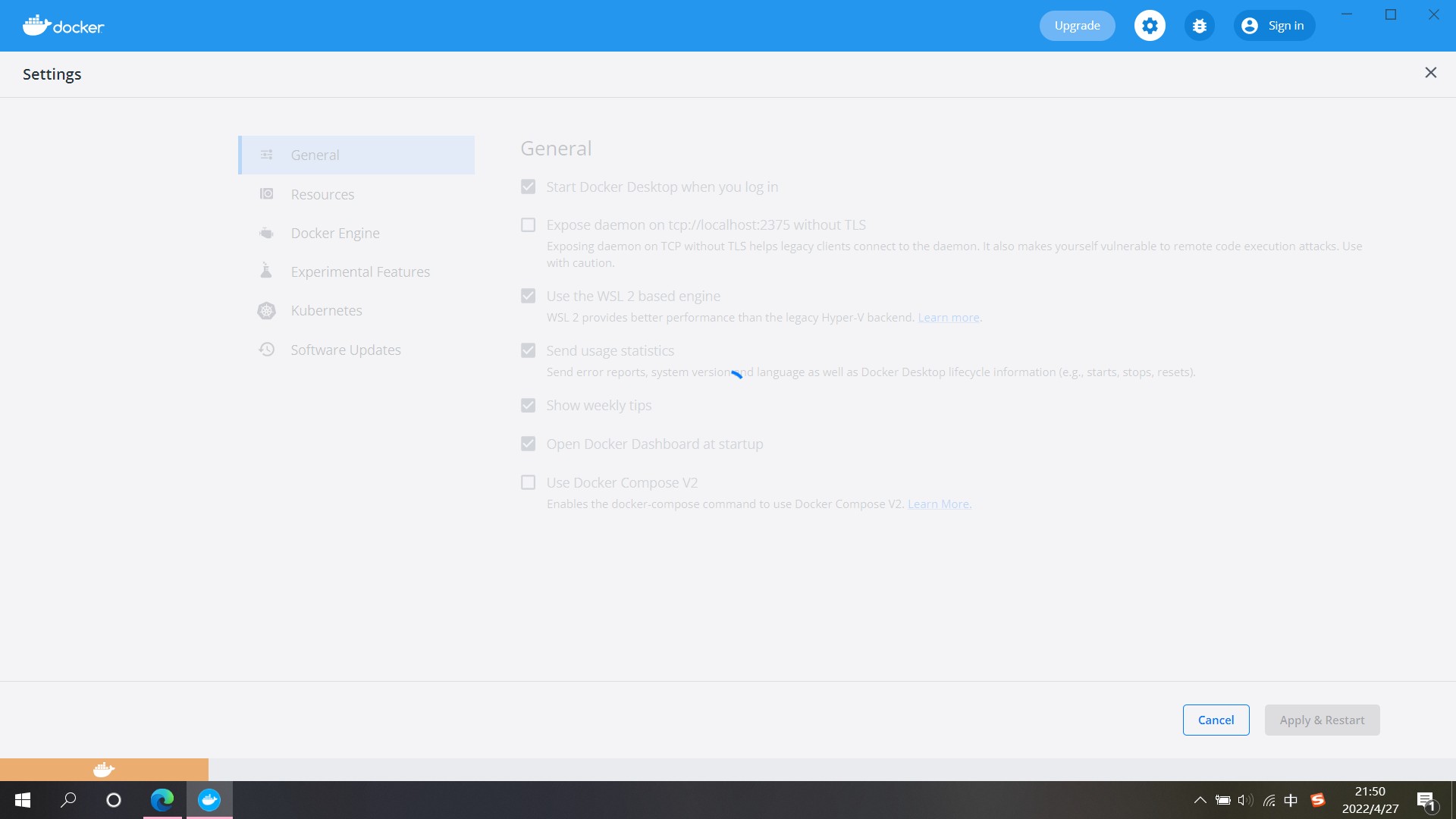Click the Software Updates history icon
The height and width of the screenshot is (819, 1456).
click(266, 350)
